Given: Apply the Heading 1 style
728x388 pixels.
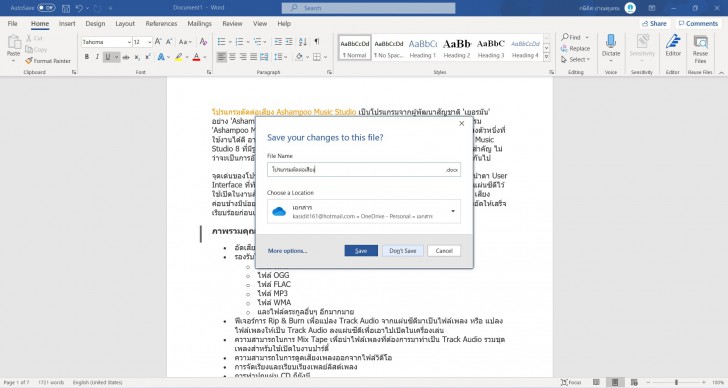Looking at the screenshot, I should [422, 48].
